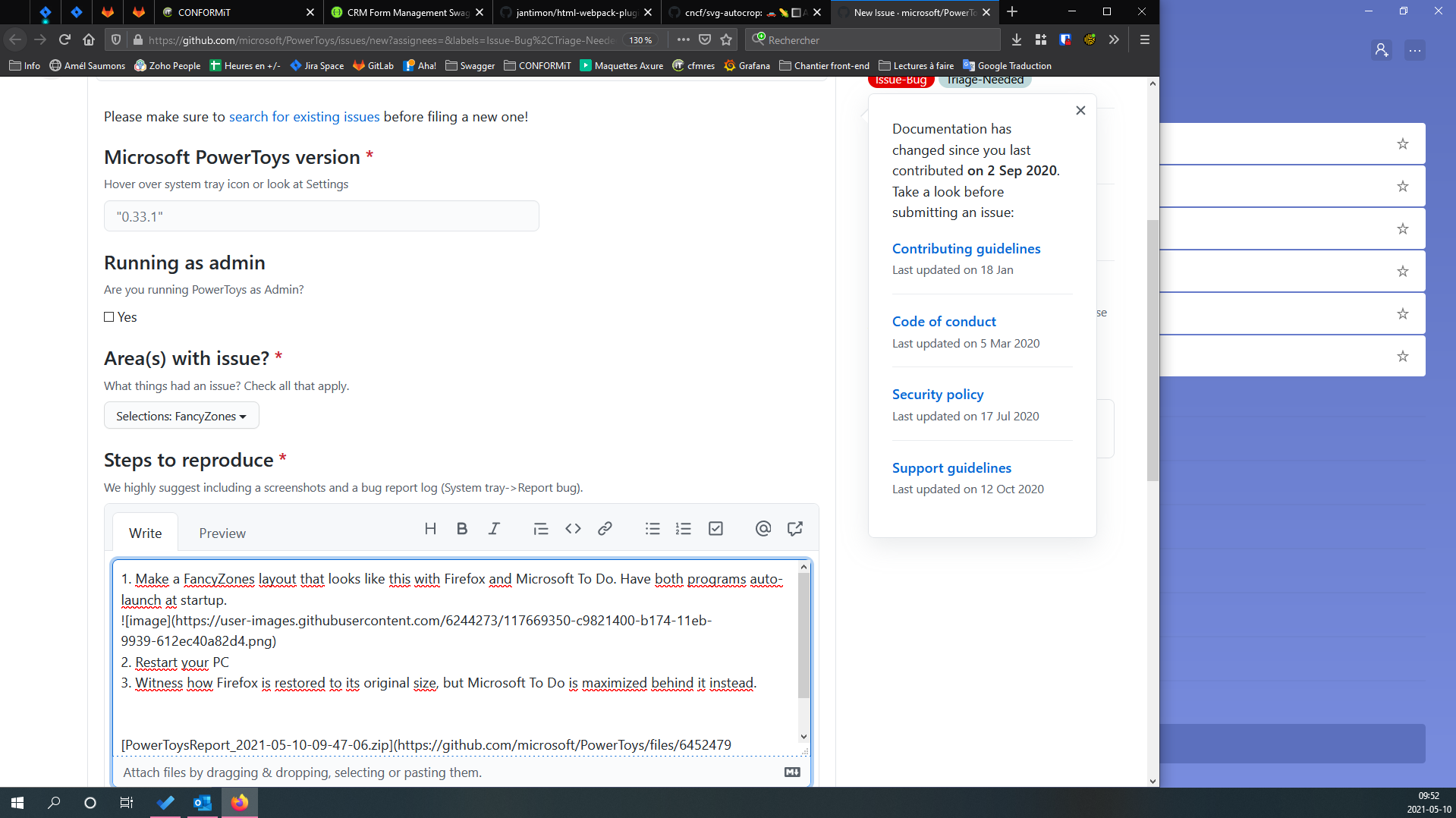The width and height of the screenshot is (1456, 818).
Task: Open the Contributing guidelines link
Action: [x=966, y=248]
